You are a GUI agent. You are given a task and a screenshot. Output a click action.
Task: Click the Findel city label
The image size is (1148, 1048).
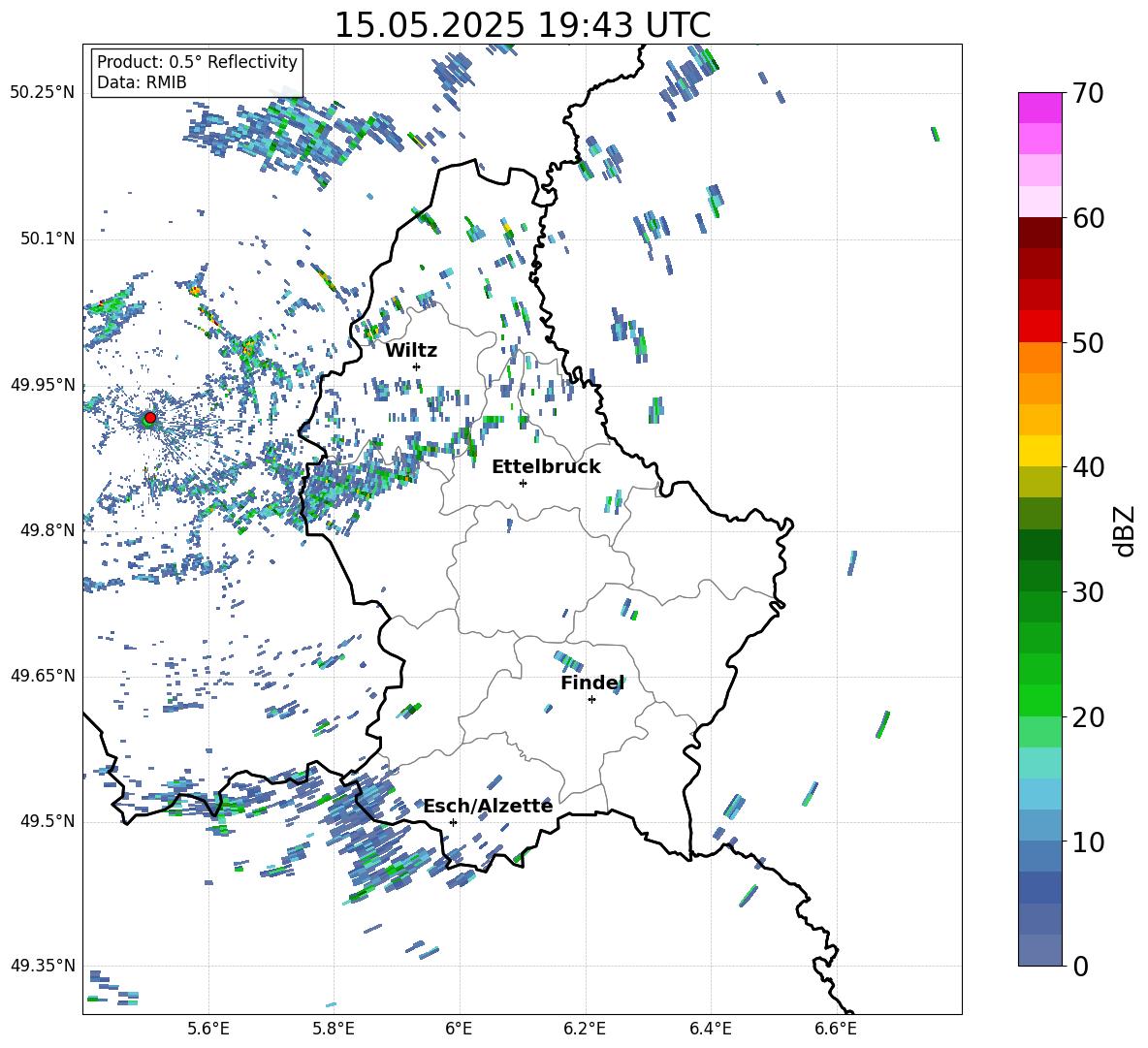[x=592, y=683]
